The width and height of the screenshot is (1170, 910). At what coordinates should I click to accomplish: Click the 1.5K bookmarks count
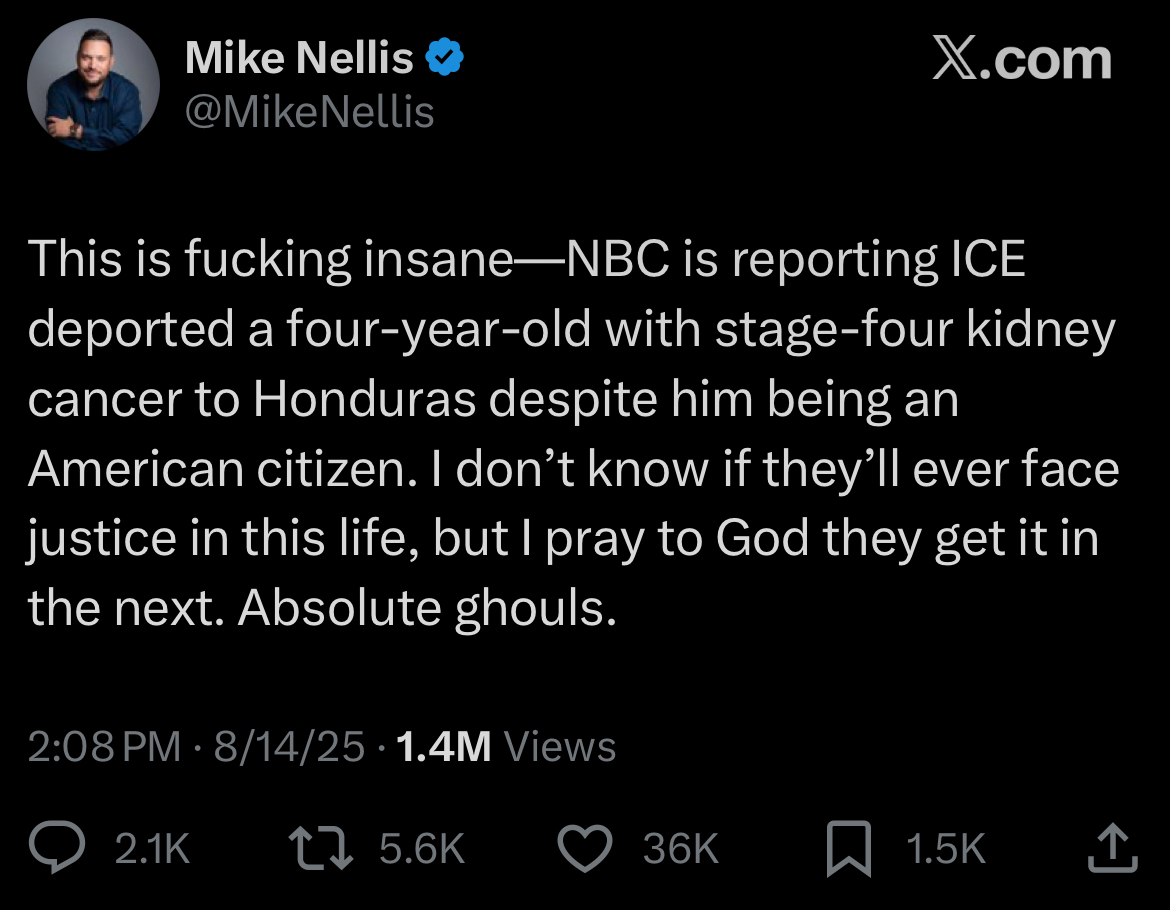945,849
